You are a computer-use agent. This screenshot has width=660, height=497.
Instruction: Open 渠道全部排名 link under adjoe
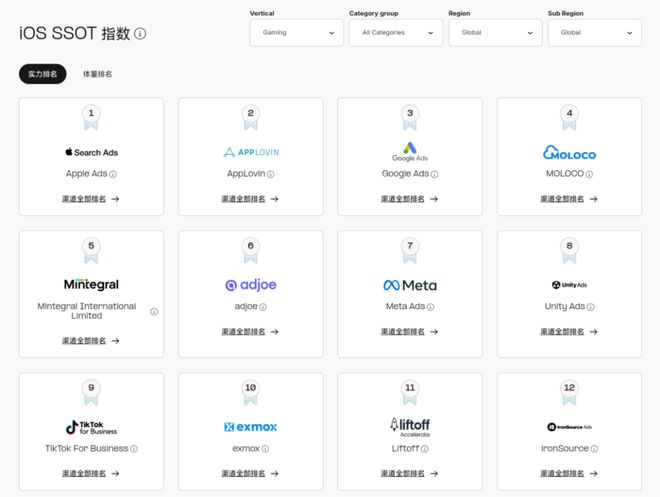pyautogui.click(x=250, y=332)
